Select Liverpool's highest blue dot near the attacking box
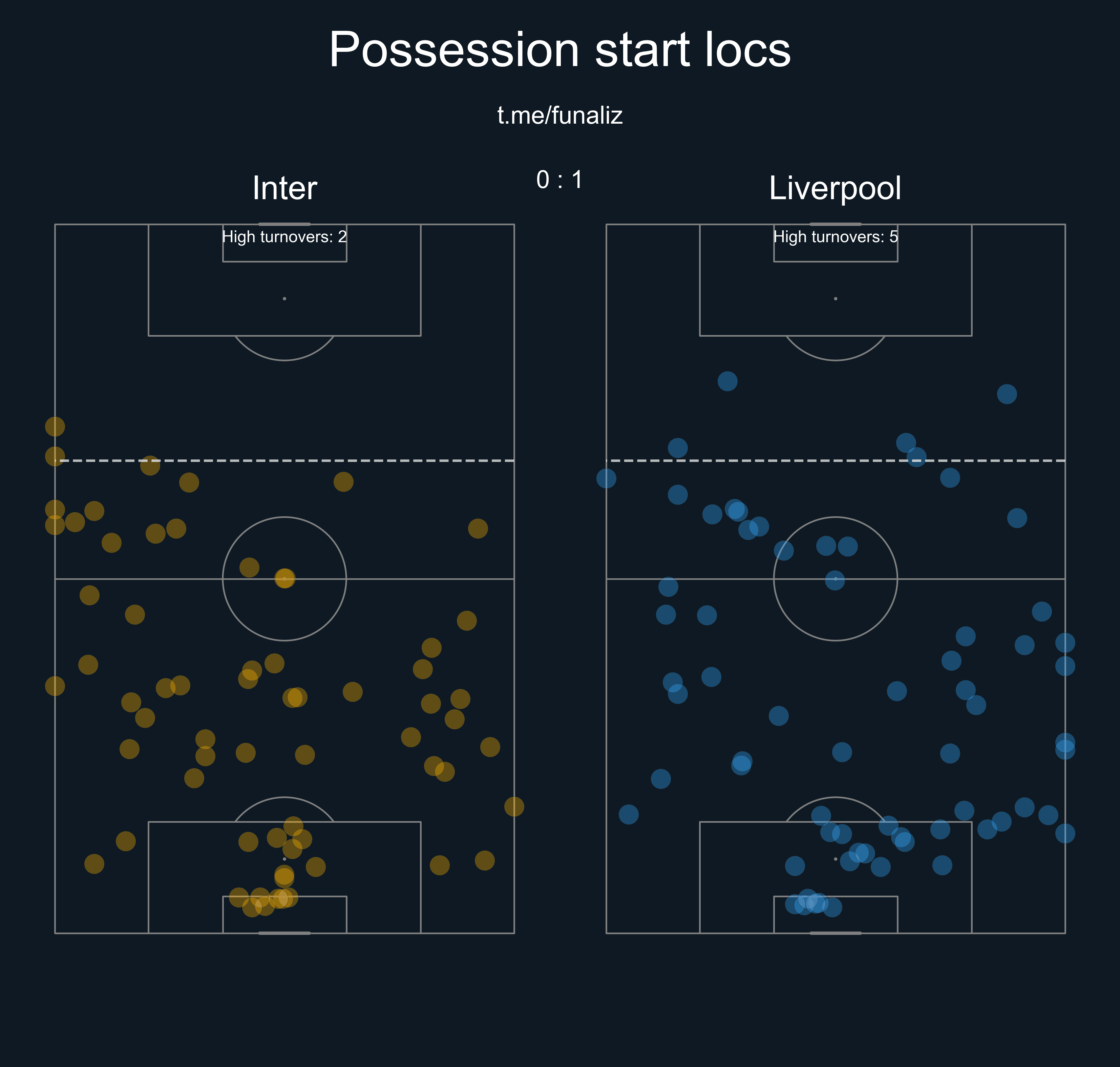The image size is (1120, 1067). click(728, 381)
